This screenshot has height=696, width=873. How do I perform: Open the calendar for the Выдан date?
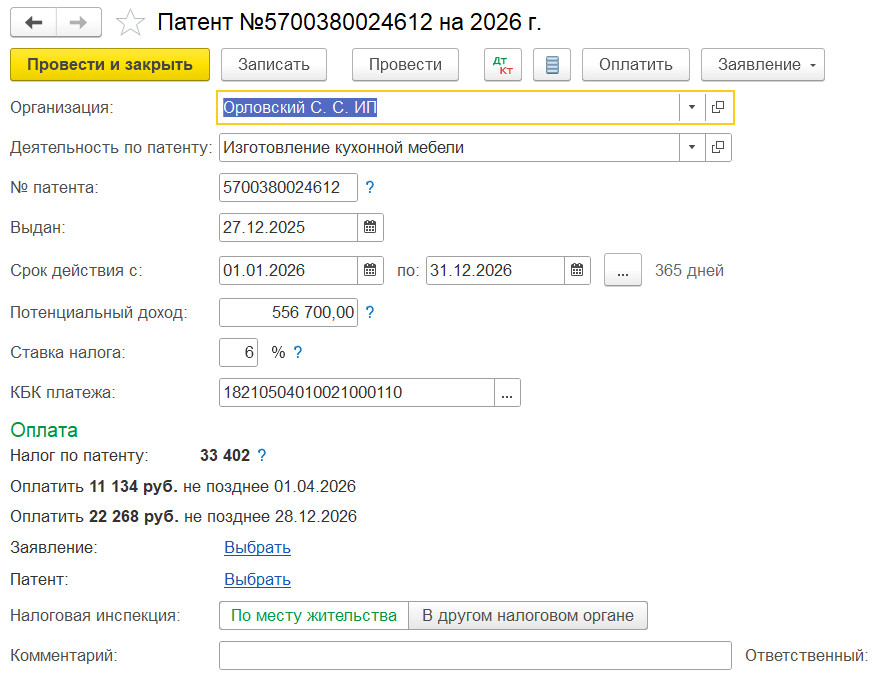coord(370,227)
